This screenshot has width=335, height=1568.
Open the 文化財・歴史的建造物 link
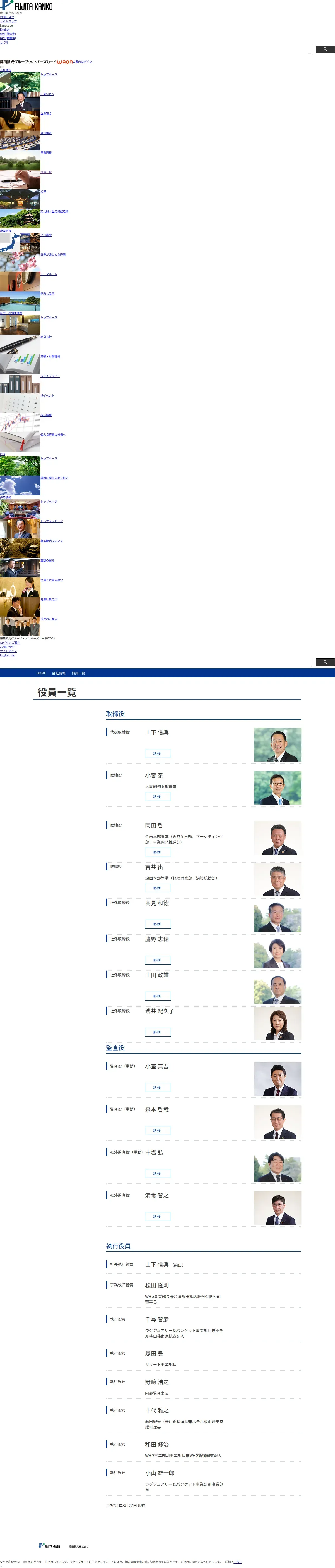[55, 211]
